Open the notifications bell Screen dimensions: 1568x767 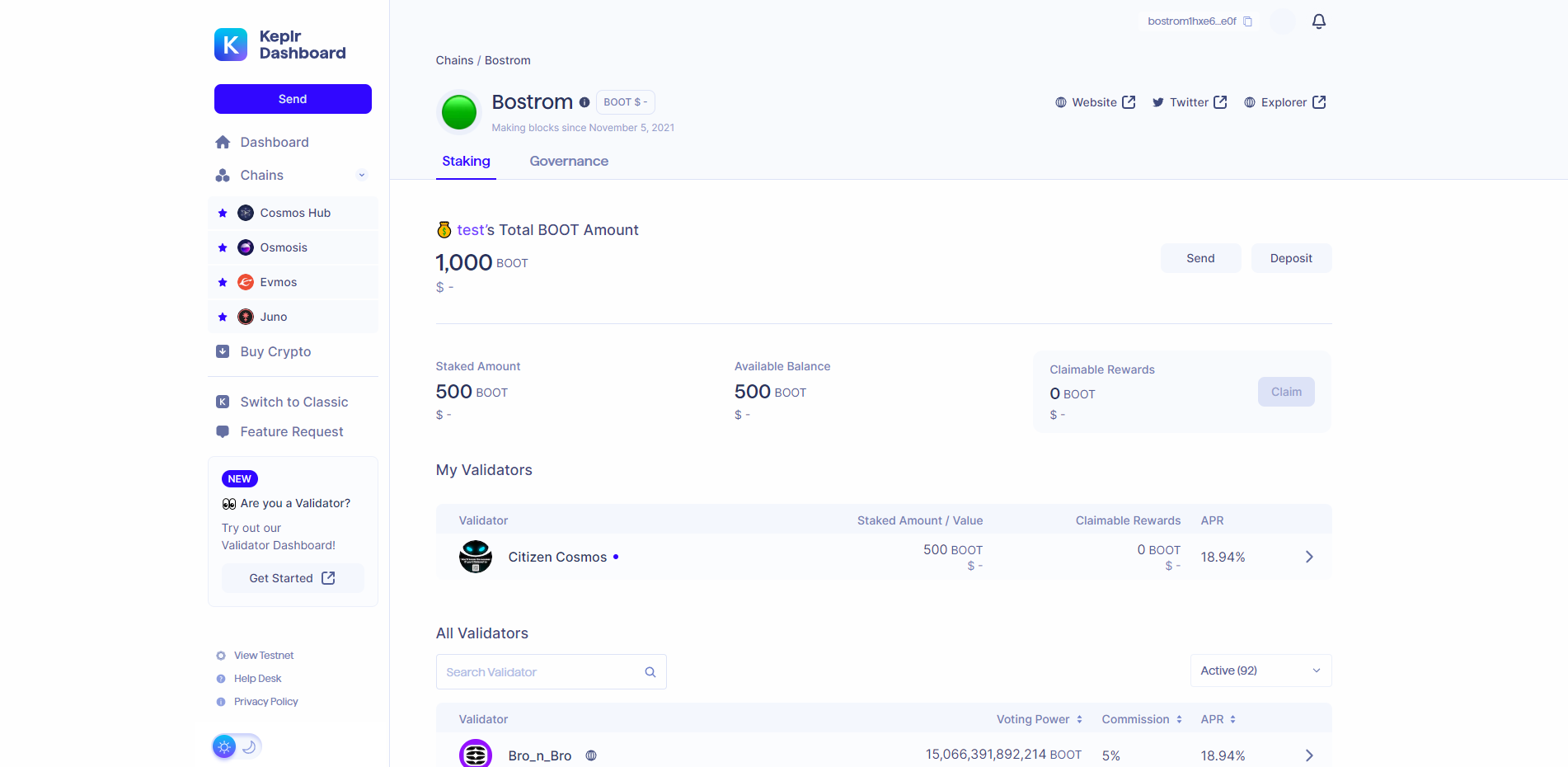(1318, 21)
